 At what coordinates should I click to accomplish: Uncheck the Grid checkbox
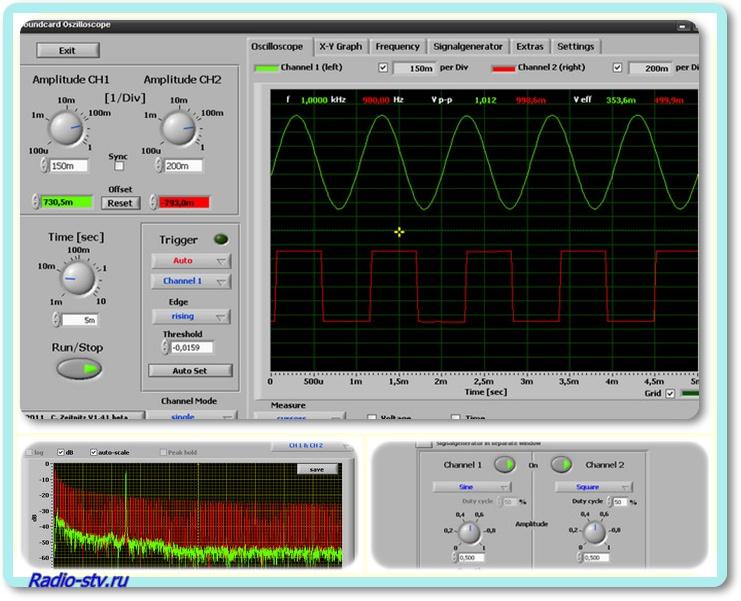coord(670,394)
